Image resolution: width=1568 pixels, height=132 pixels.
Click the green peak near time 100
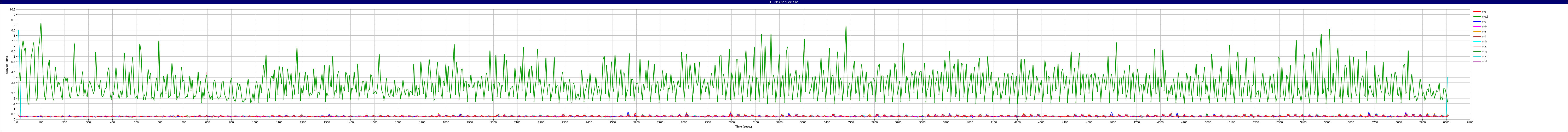[x=41, y=24]
